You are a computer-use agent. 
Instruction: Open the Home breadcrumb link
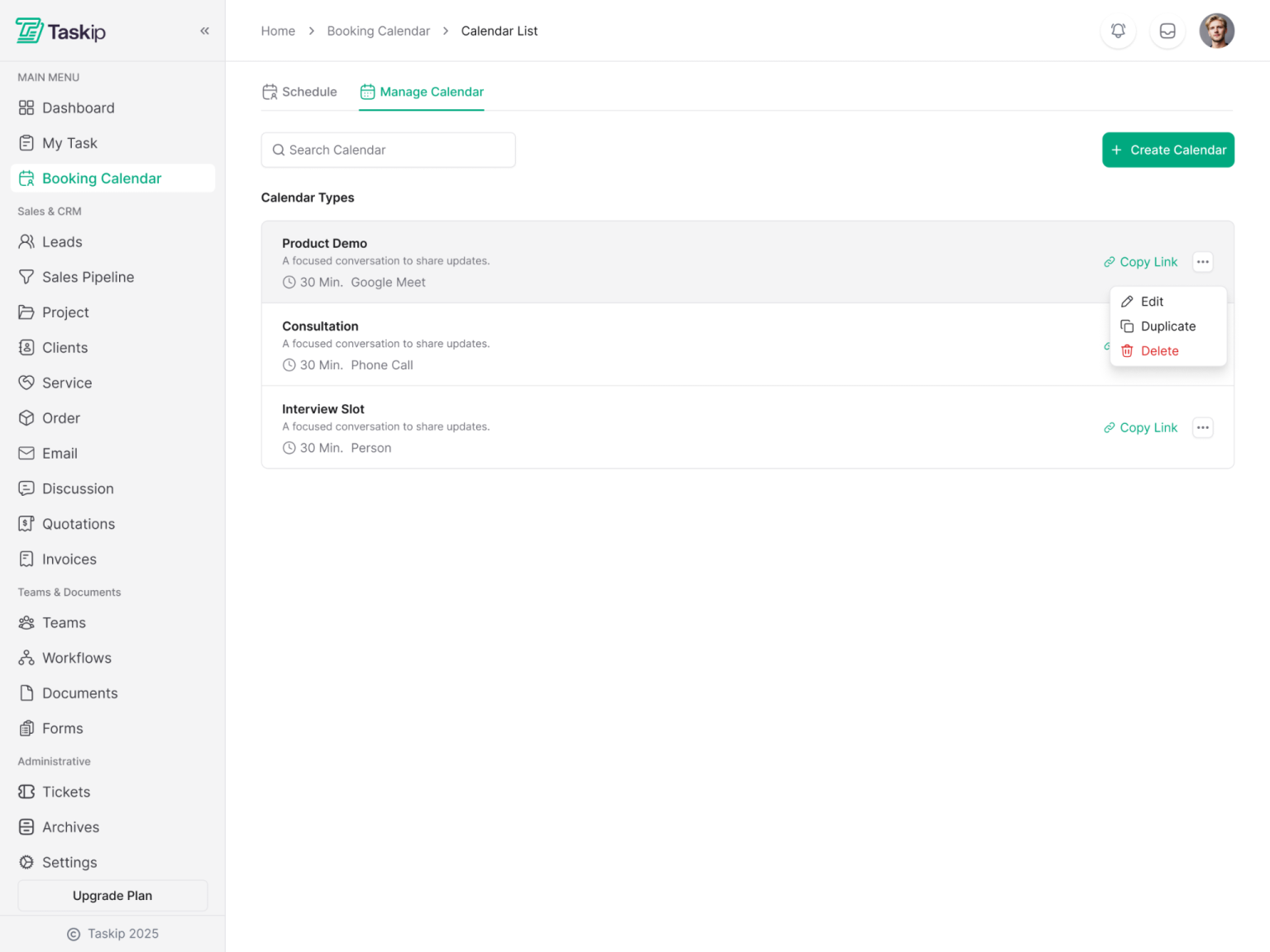click(278, 31)
